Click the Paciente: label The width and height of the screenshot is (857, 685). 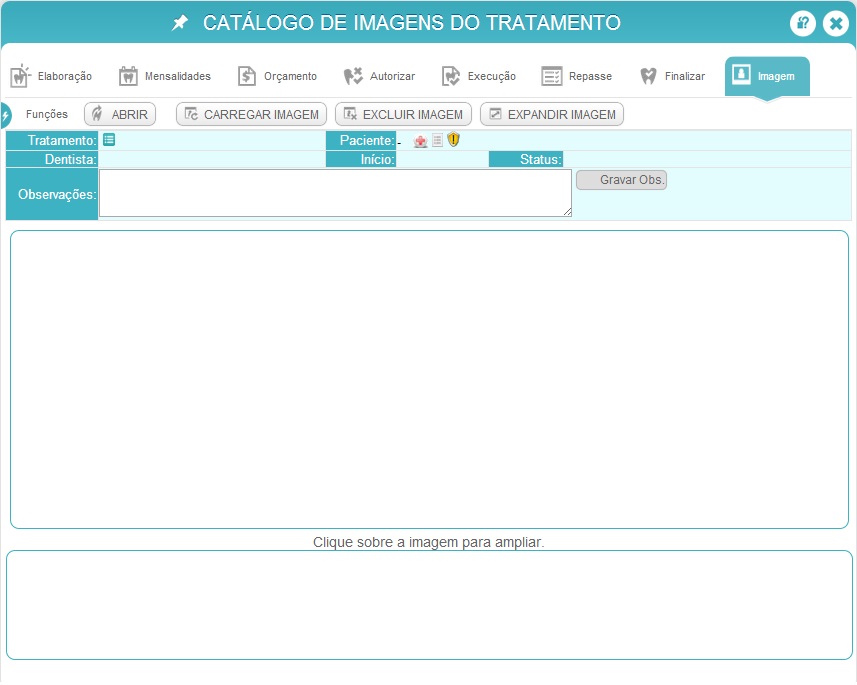[367, 140]
